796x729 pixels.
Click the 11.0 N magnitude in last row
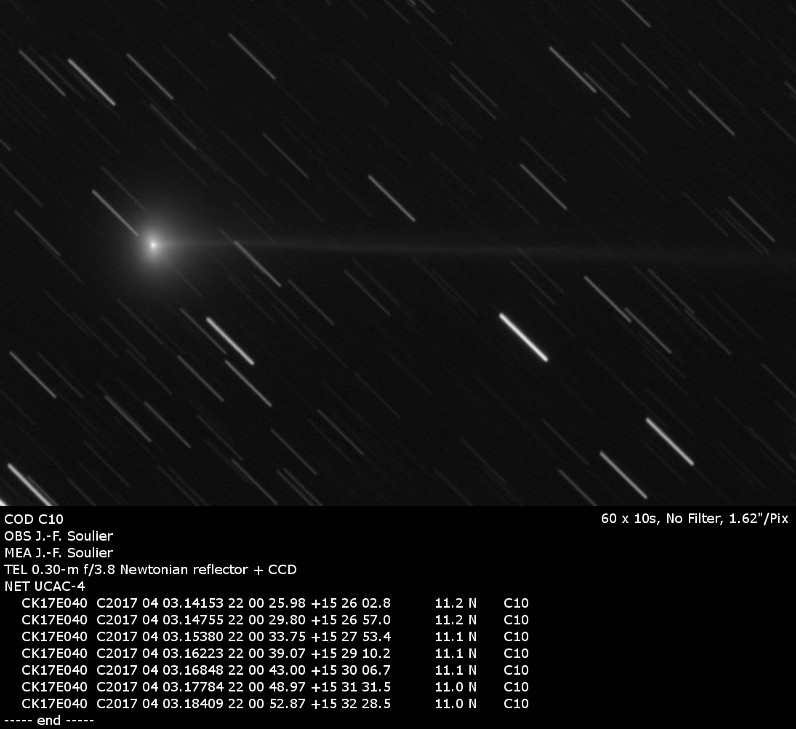tap(456, 704)
